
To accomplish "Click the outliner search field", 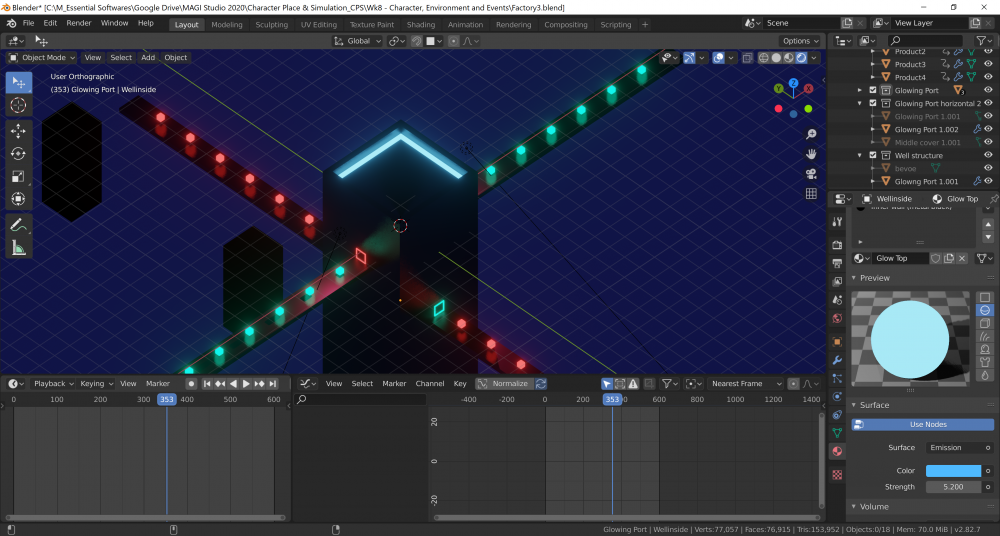I will coord(925,41).
